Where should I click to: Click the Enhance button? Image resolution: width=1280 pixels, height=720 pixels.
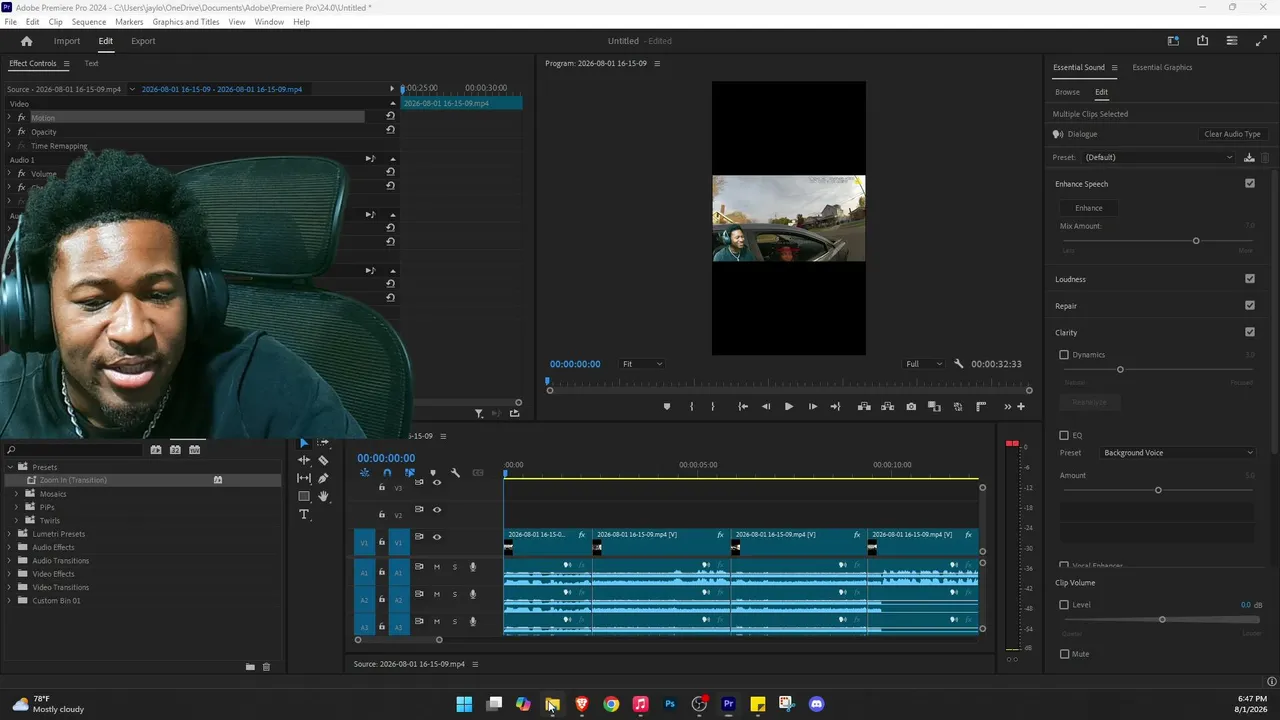[x=1089, y=208]
